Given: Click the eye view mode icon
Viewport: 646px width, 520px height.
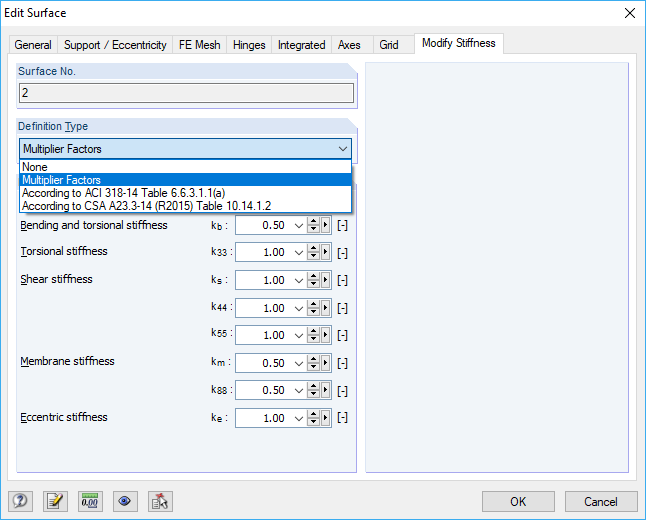Looking at the screenshot, I should [125, 501].
